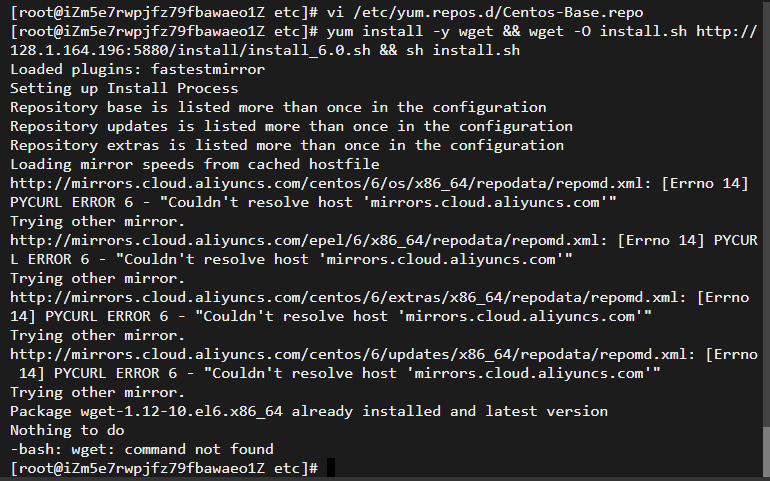Click the epel repodata repomd.xml URL
The image size is (770, 481).
coord(306,241)
